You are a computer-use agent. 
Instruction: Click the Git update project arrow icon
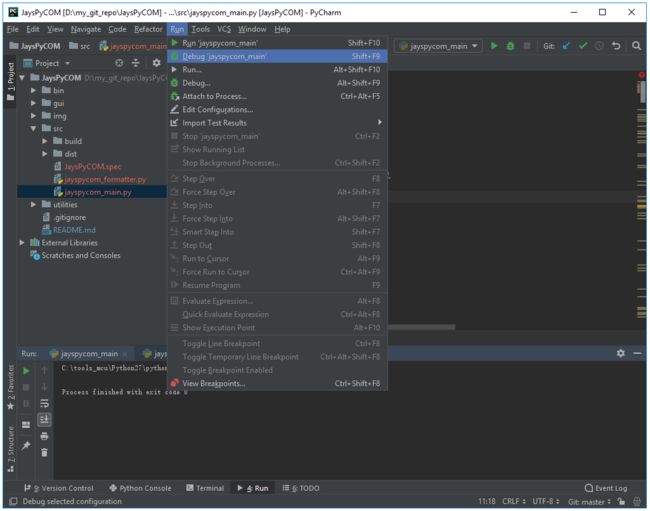pyautogui.click(x=566, y=46)
